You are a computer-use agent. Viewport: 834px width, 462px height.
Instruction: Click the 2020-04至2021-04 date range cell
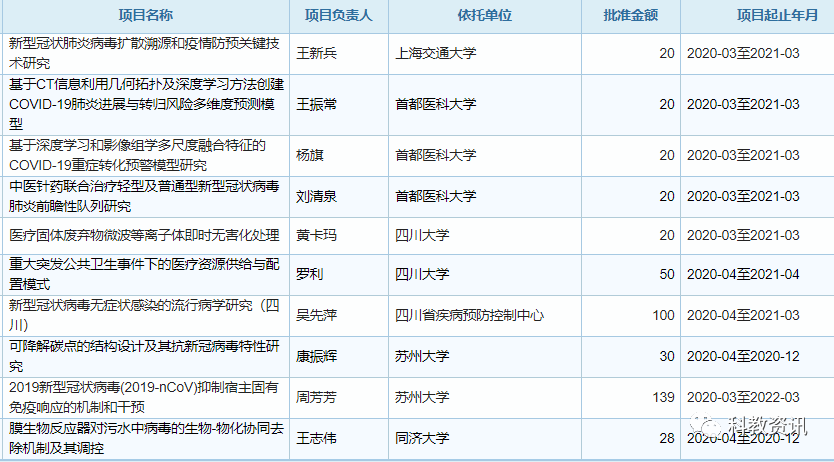point(743,274)
